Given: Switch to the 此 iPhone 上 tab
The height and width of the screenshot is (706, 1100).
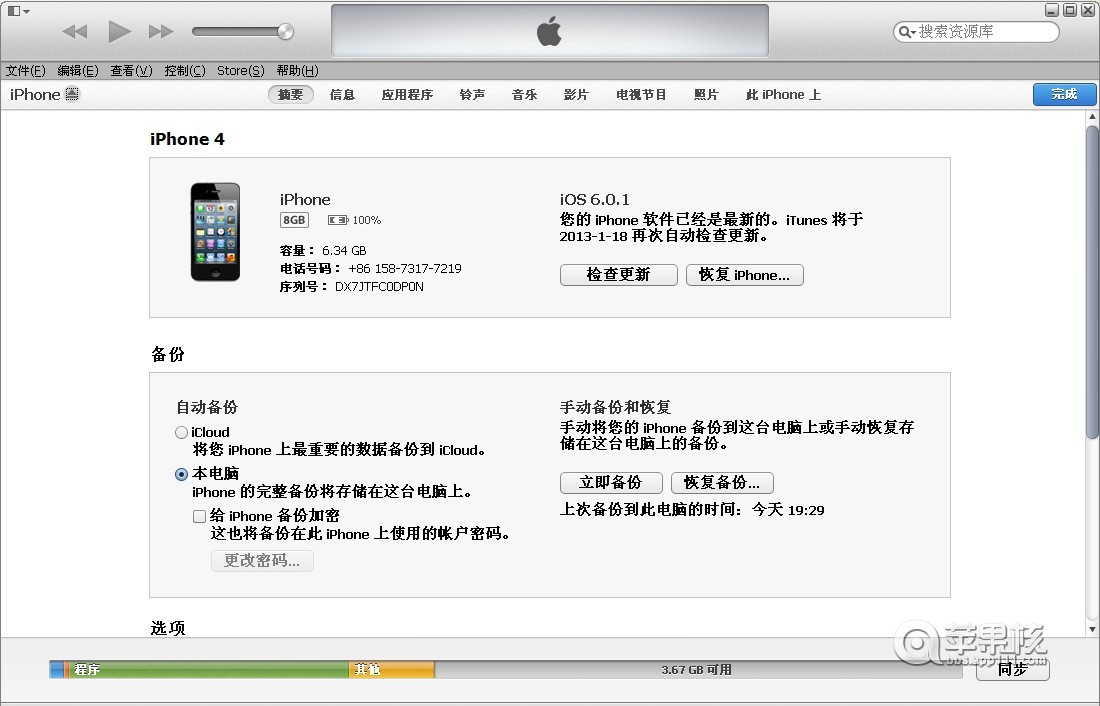Looking at the screenshot, I should click(783, 95).
